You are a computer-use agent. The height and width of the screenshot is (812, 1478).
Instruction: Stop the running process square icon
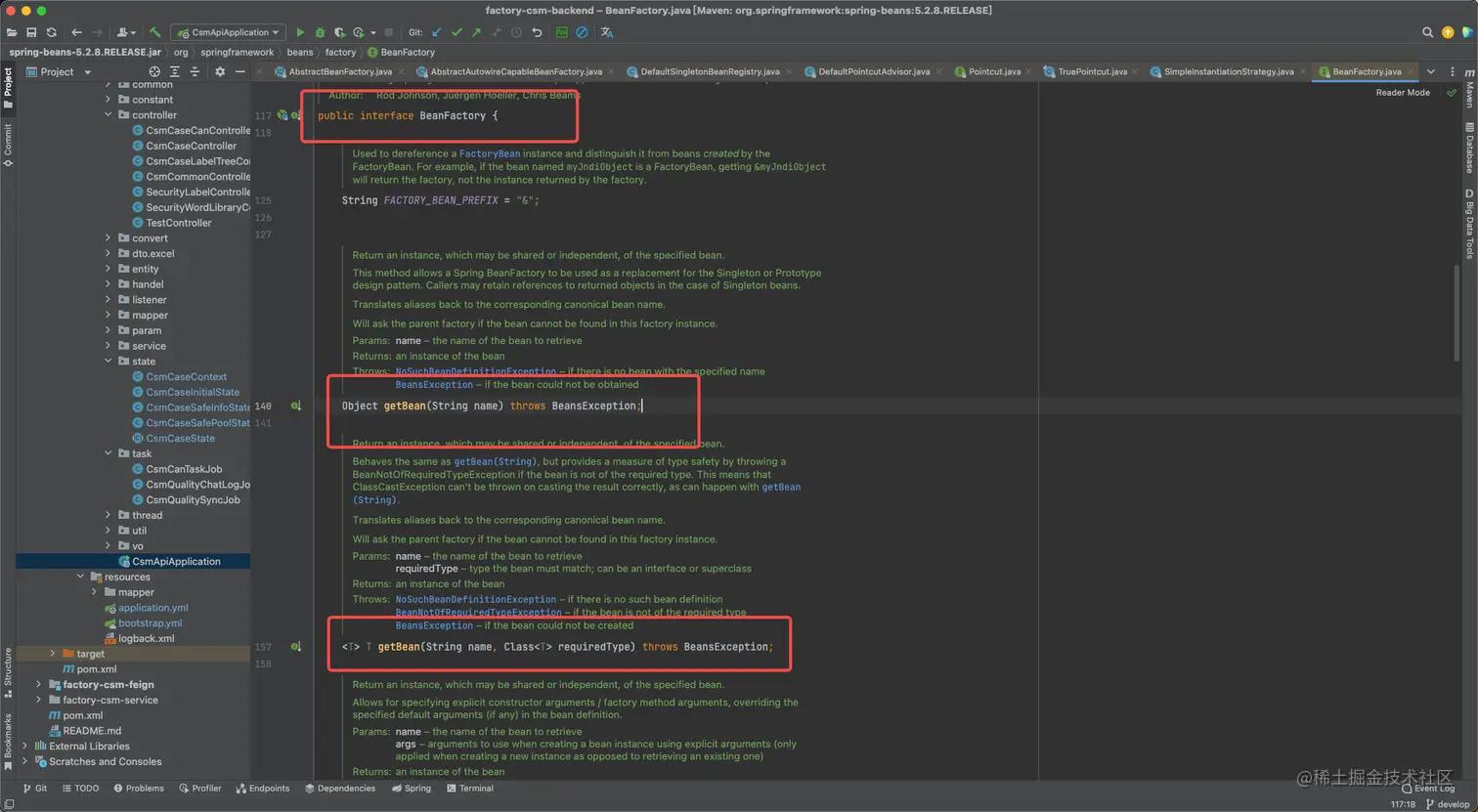389,32
